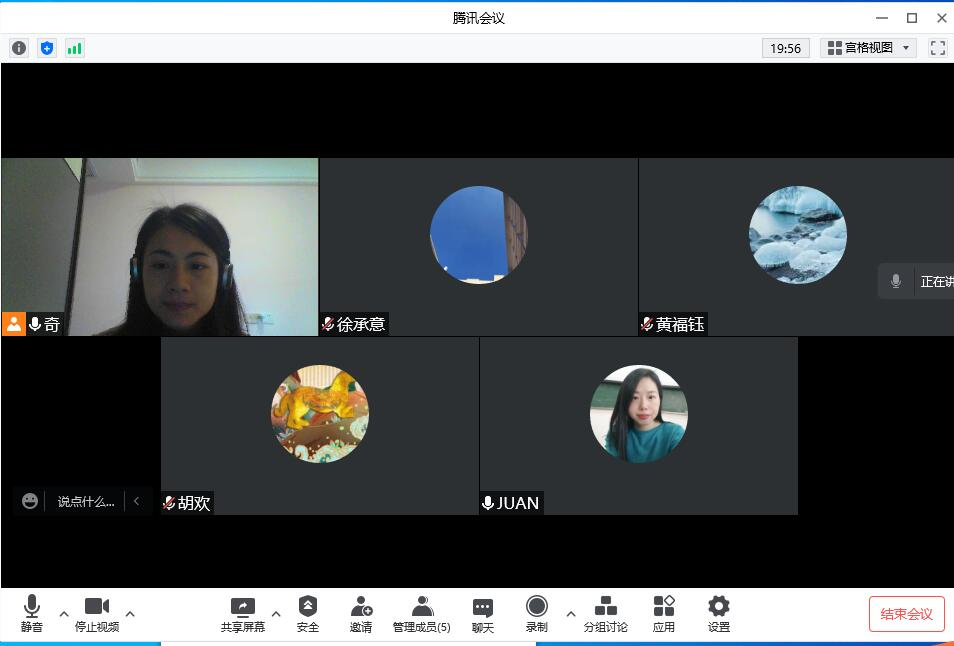Screen dimensions: 954x646
Task: Open the 共享屏幕 share screen tool
Action: click(x=243, y=614)
